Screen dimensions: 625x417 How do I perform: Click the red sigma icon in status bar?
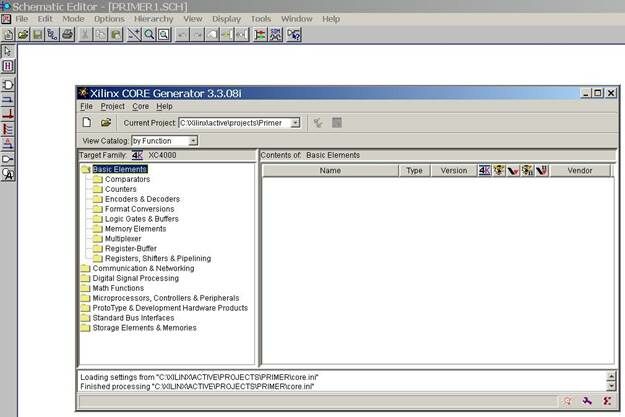pos(607,401)
